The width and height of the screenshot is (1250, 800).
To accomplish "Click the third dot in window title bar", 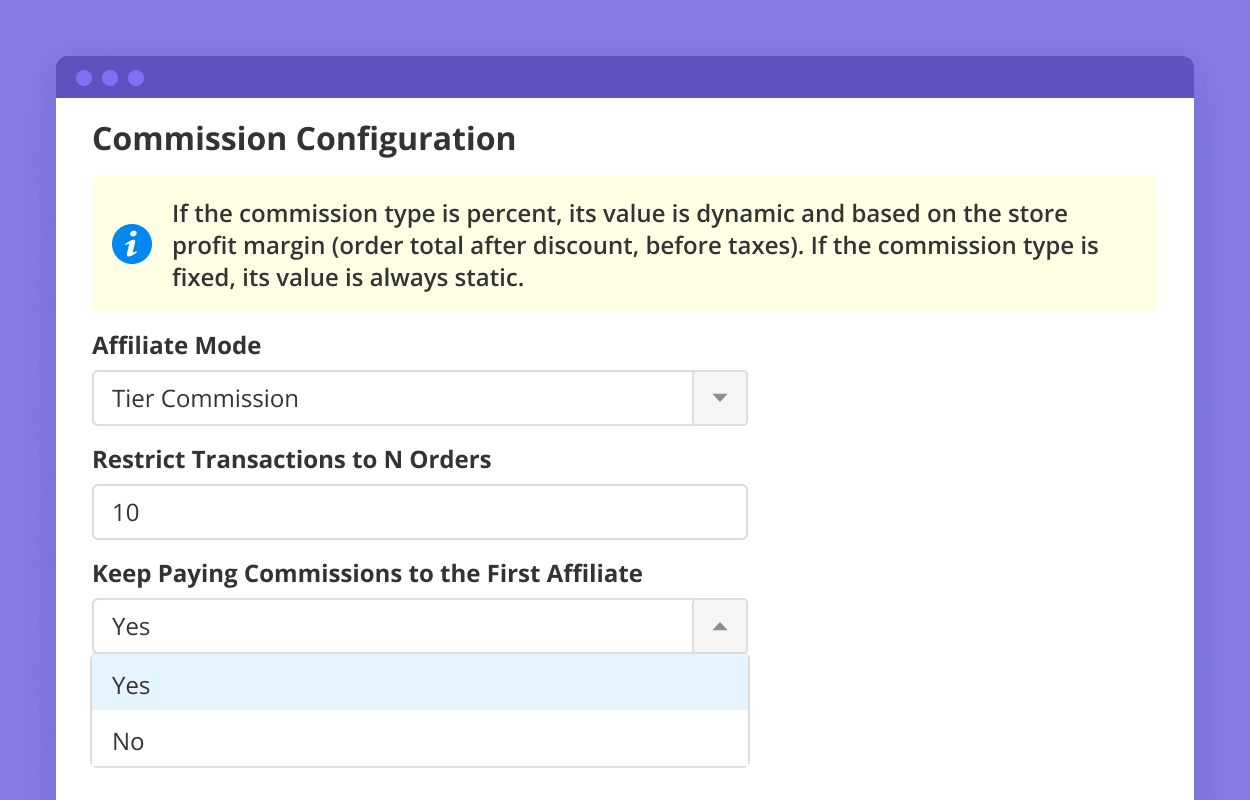I will [x=136, y=78].
